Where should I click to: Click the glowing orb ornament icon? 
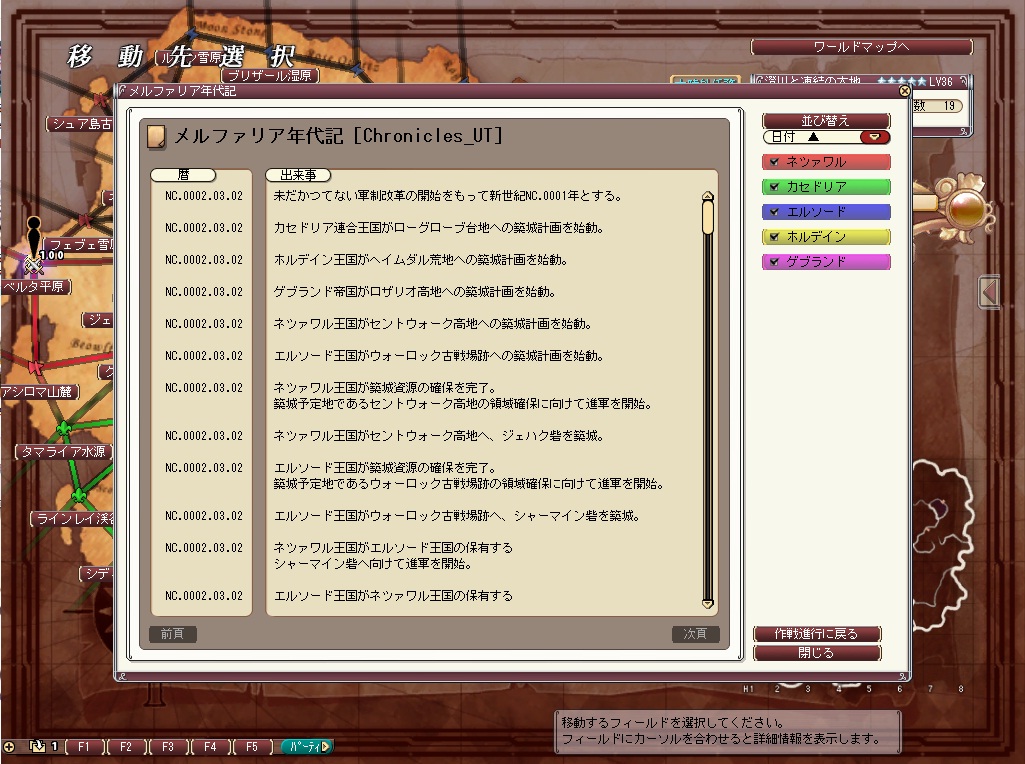[966, 209]
